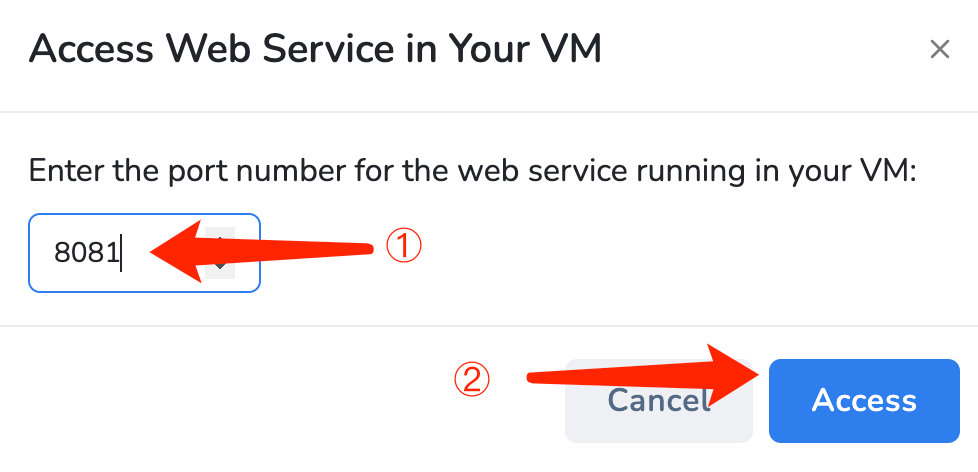The width and height of the screenshot is (978, 472).
Task: Close the Access Web Service dialog
Action: click(939, 49)
